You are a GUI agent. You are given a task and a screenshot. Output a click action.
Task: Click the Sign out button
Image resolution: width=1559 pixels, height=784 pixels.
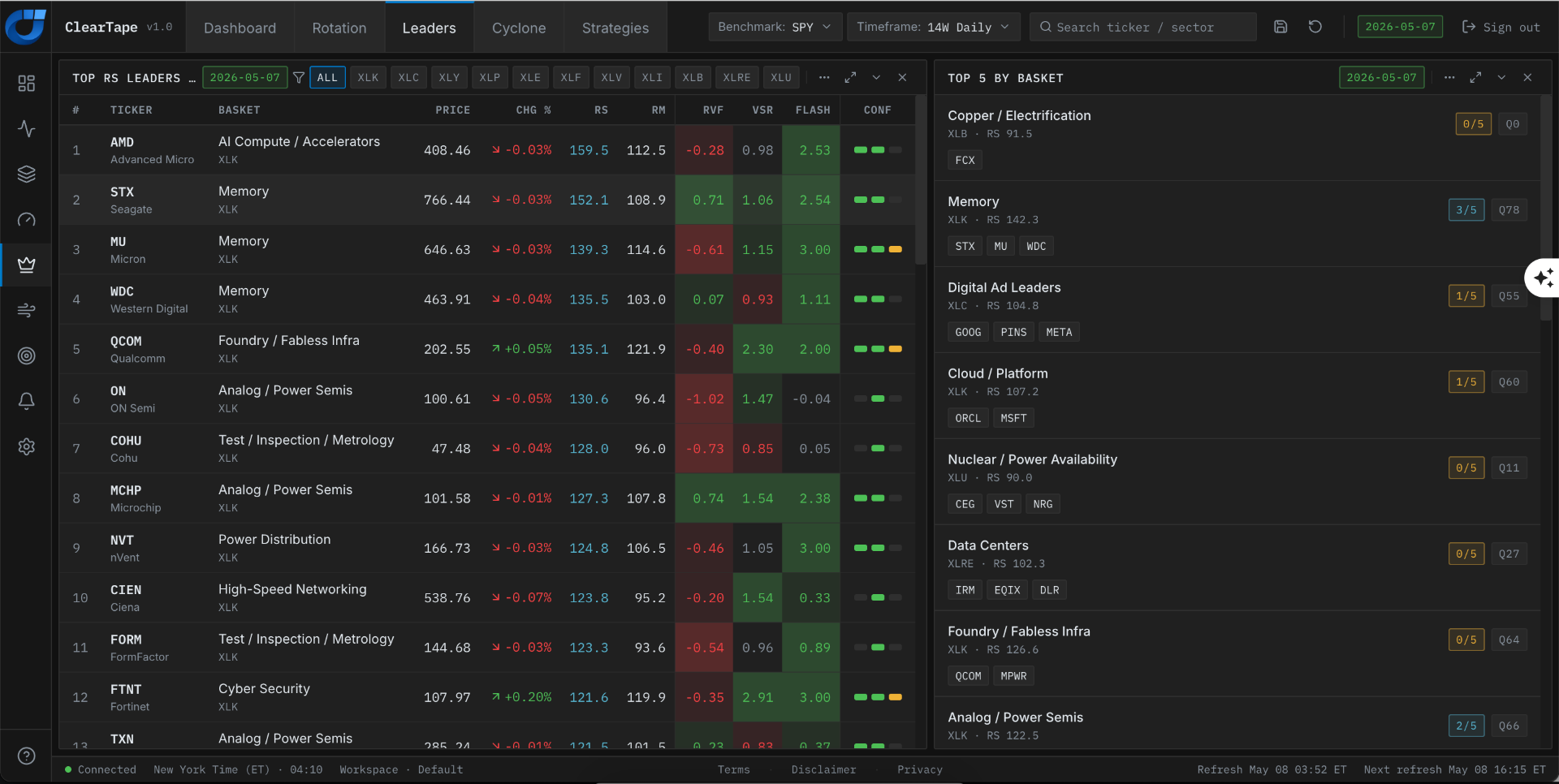[x=1501, y=27]
